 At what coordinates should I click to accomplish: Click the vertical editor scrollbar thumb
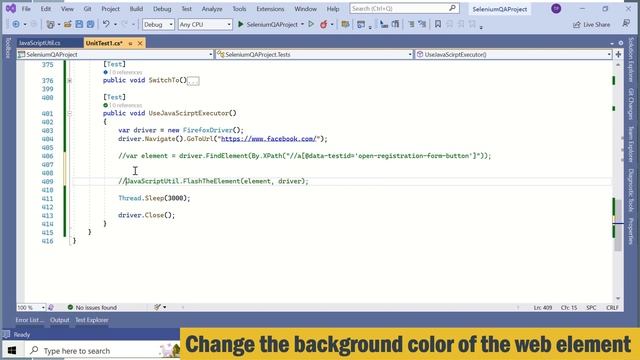point(618,225)
